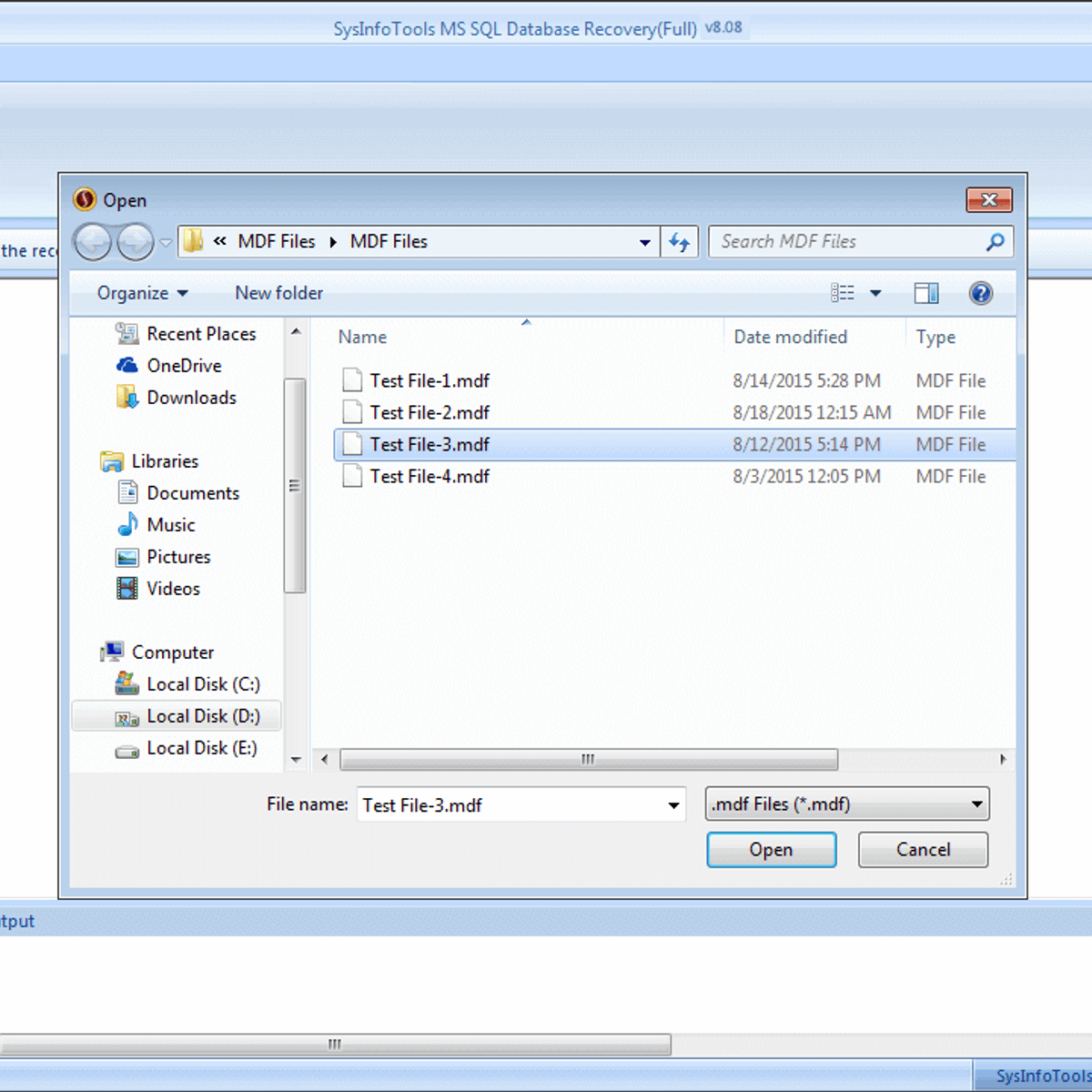Click the refresh folder icon

pyautogui.click(x=679, y=242)
